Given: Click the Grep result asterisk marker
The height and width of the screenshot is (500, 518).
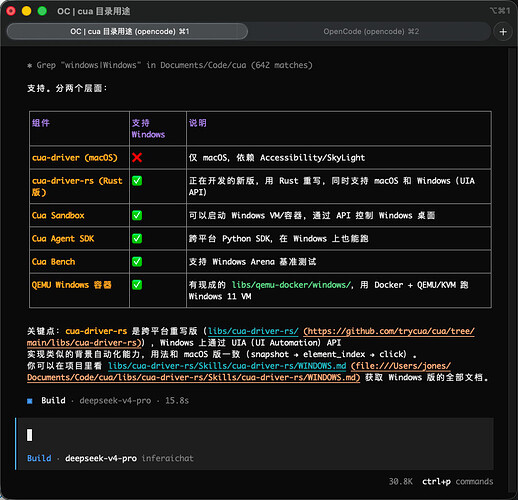Looking at the screenshot, I should click(x=30, y=65).
